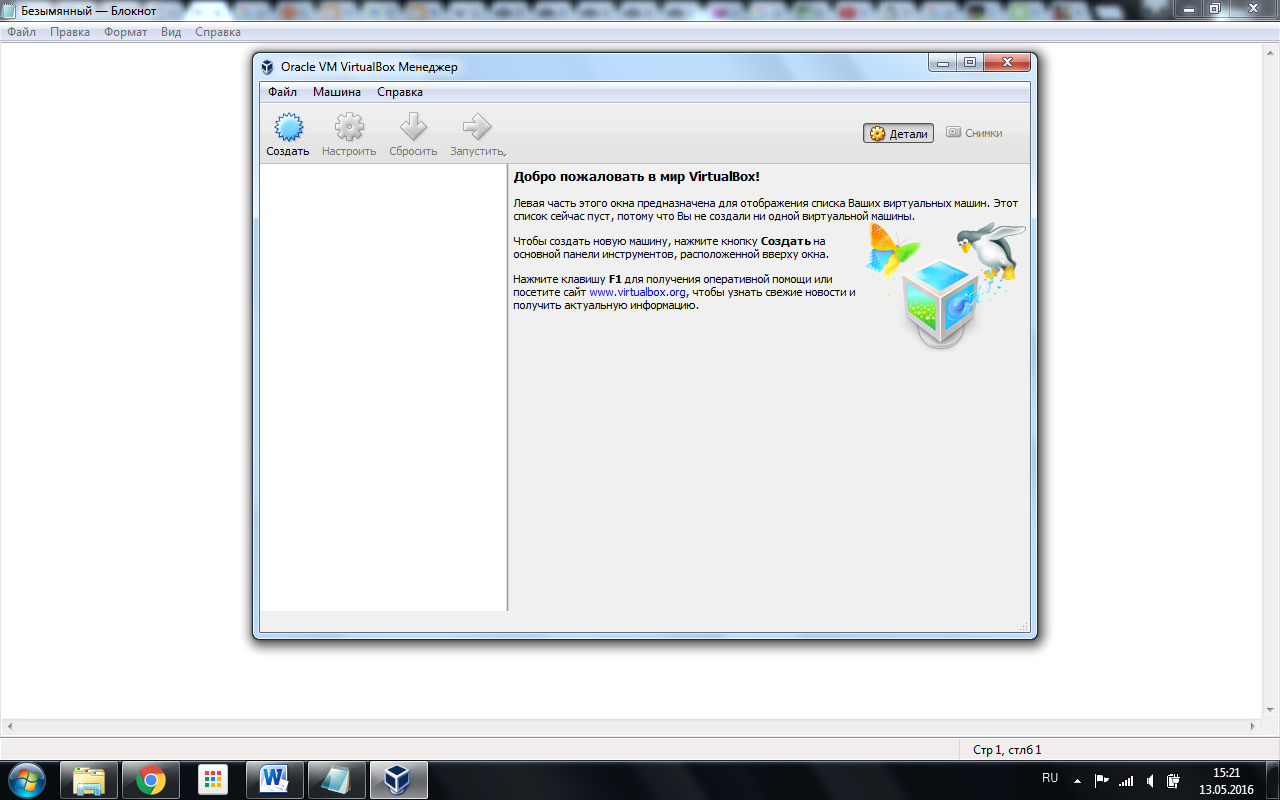Image resolution: width=1280 pixels, height=800 pixels.
Task: Click the VirtualBox taskbar icon
Action: point(399,780)
